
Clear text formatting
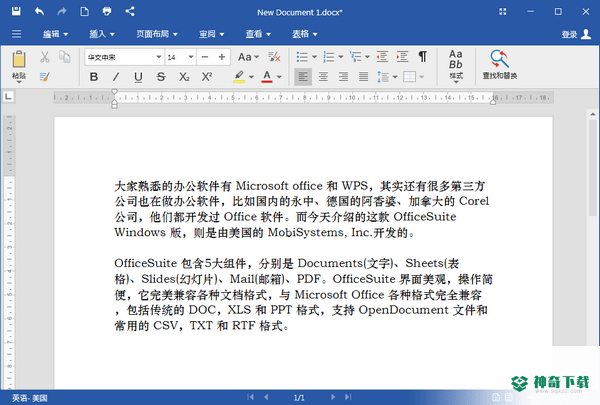click(274, 57)
